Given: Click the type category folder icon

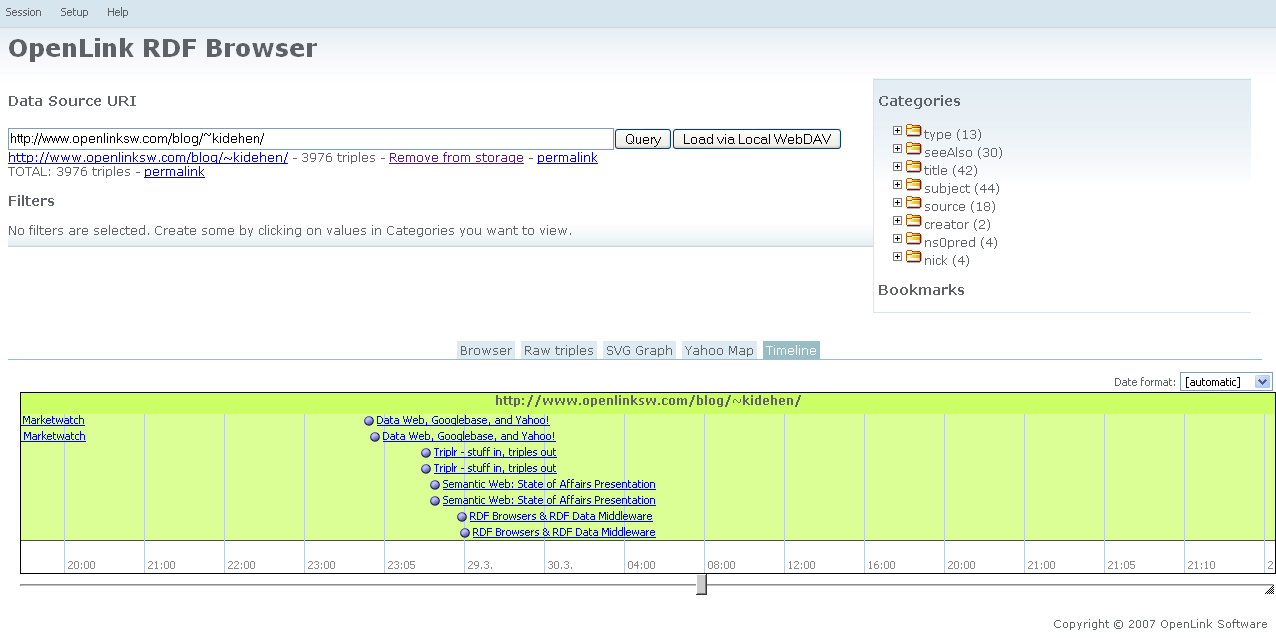Looking at the screenshot, I should tap(913, 131).
